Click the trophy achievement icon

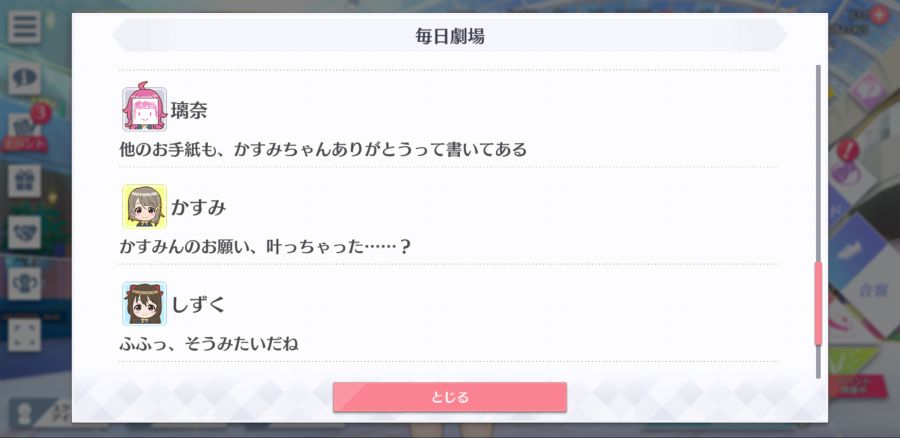tap(24, 284)
